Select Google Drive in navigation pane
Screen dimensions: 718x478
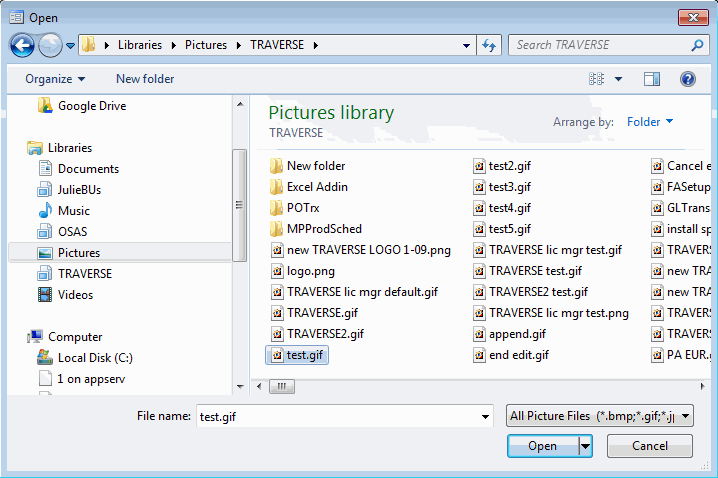tap(91, 106)
